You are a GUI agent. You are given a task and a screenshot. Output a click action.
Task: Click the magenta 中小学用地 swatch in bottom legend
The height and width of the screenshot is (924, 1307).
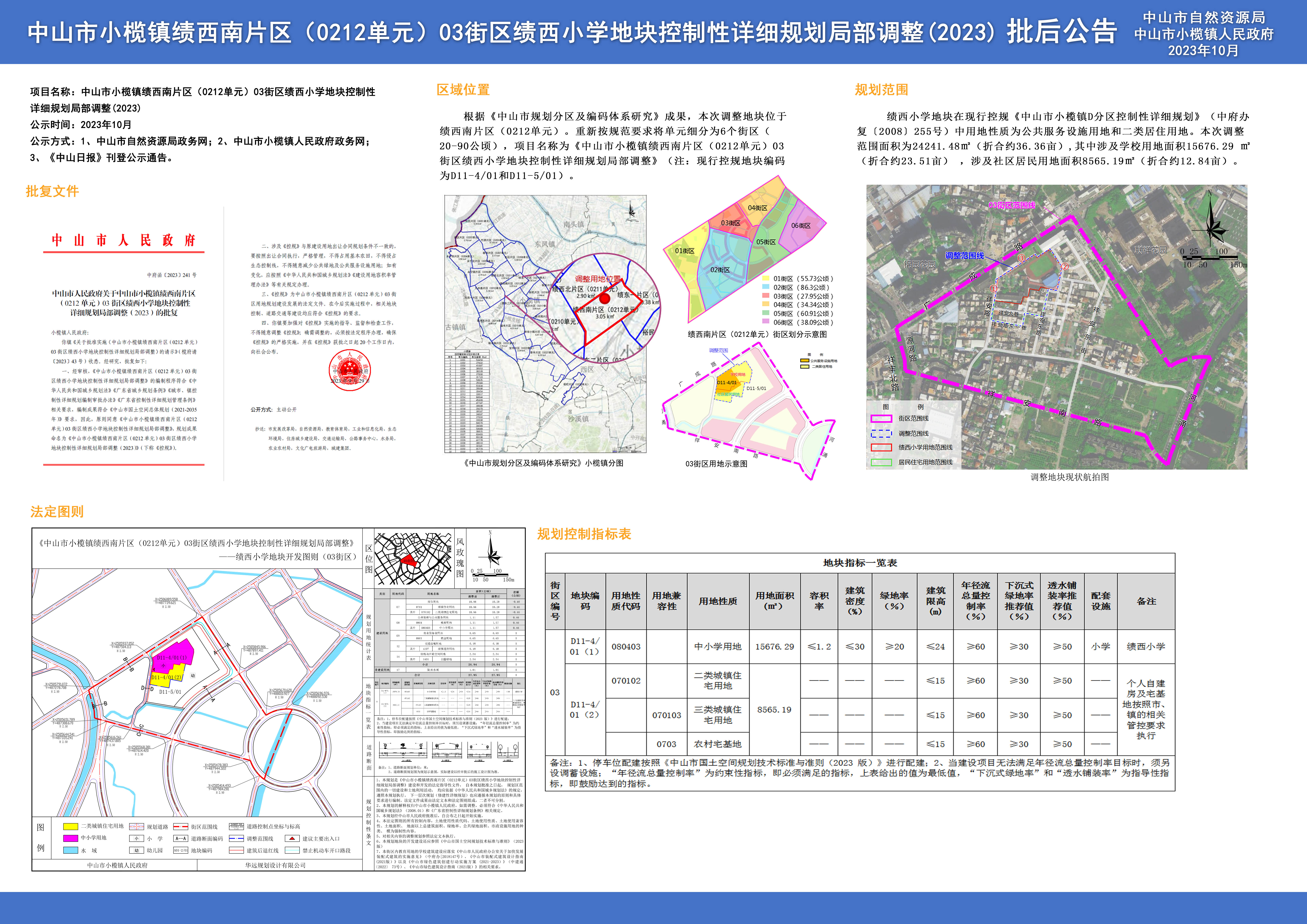[71, 839]
